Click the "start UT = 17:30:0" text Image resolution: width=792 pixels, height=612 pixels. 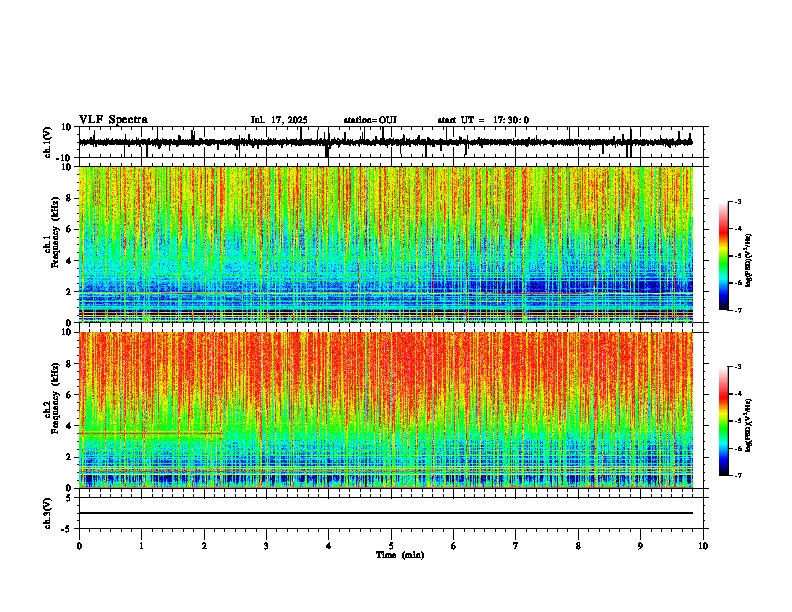(x=483, y=120)
